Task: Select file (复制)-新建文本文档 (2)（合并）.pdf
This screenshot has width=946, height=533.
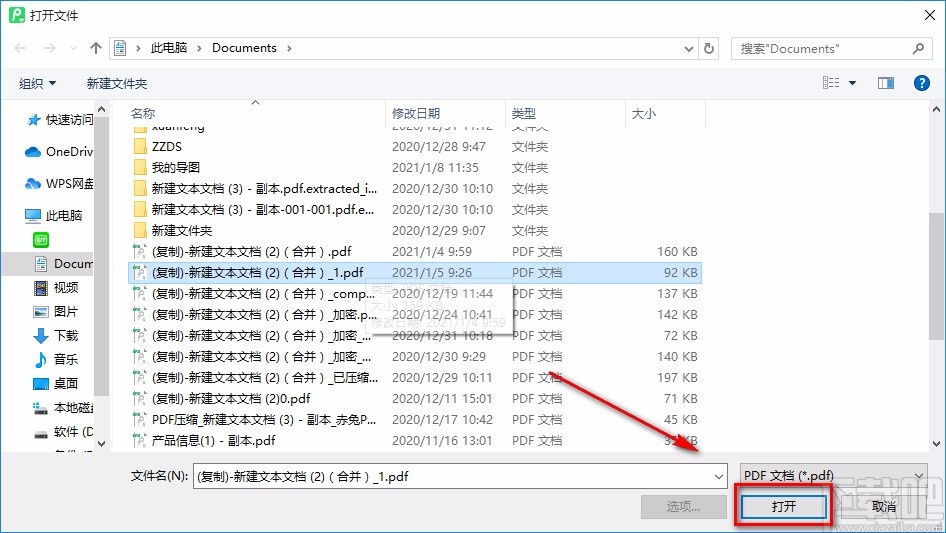Action: pos(415,252)
